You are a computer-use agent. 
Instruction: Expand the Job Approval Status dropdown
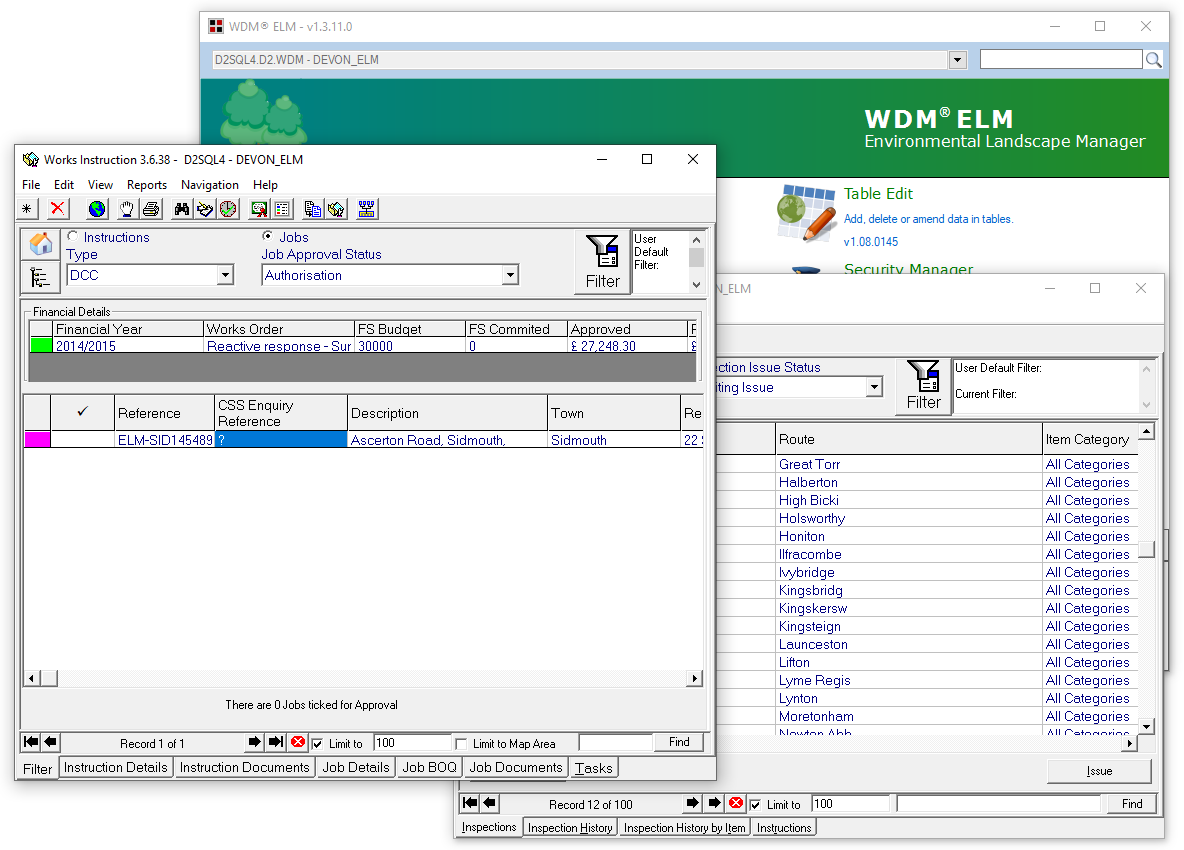click(509, 275)
